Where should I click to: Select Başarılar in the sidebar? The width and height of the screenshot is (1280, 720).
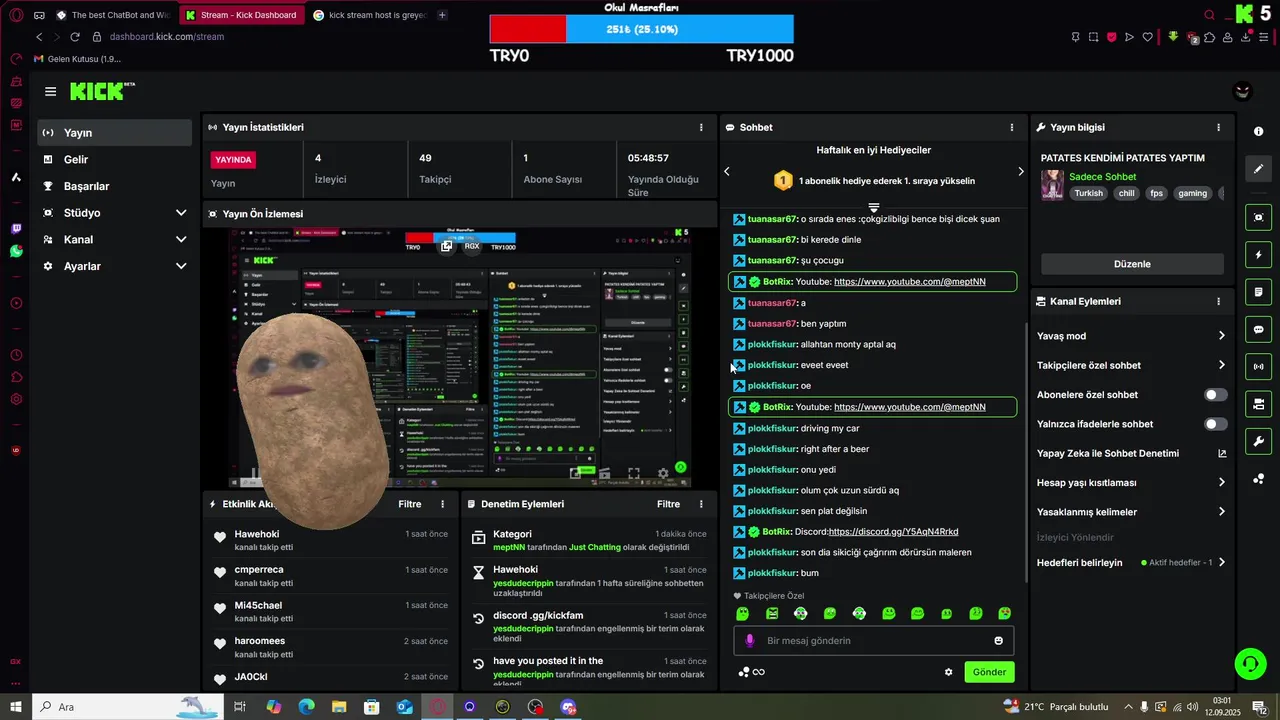click(x=114, y=186)
